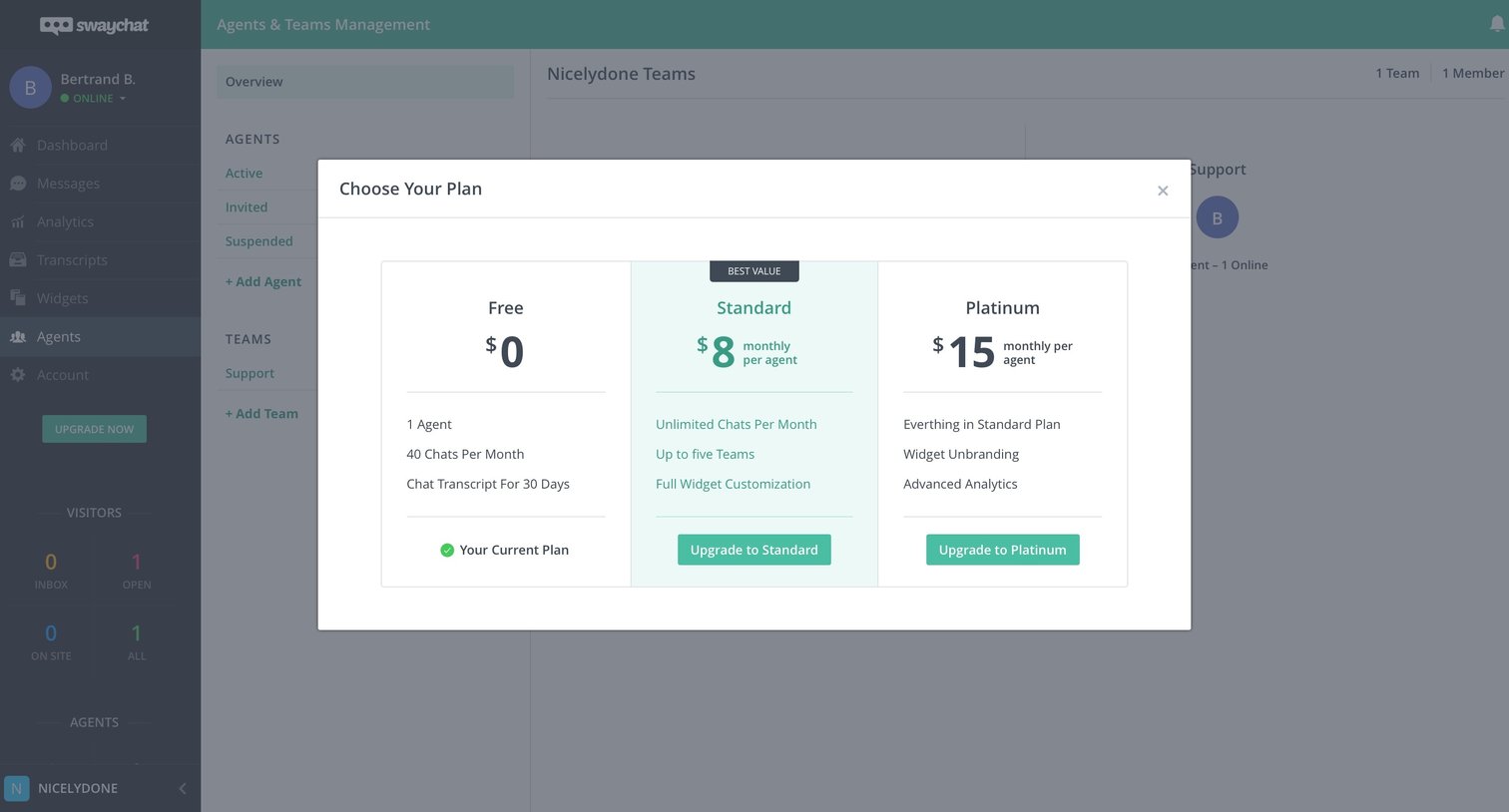This screenshot has height=812, width=1509.
Task: Open the Support team link
Action: (x=250, y=373)
